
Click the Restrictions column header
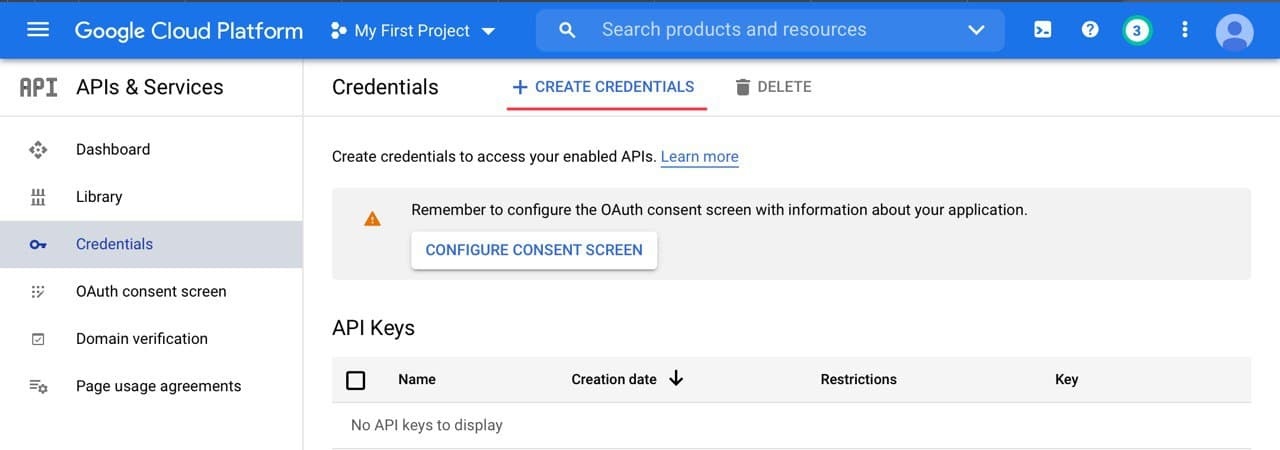(858, 379)
